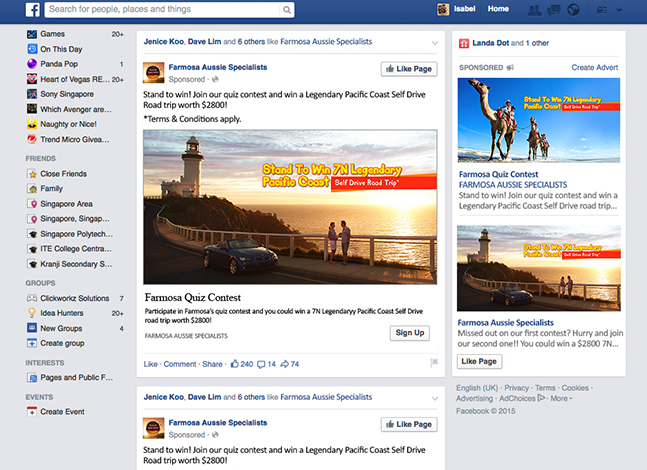Open the lighthouse ad image in first post
The image size is (647, 470).
click(x=290, y=207)
